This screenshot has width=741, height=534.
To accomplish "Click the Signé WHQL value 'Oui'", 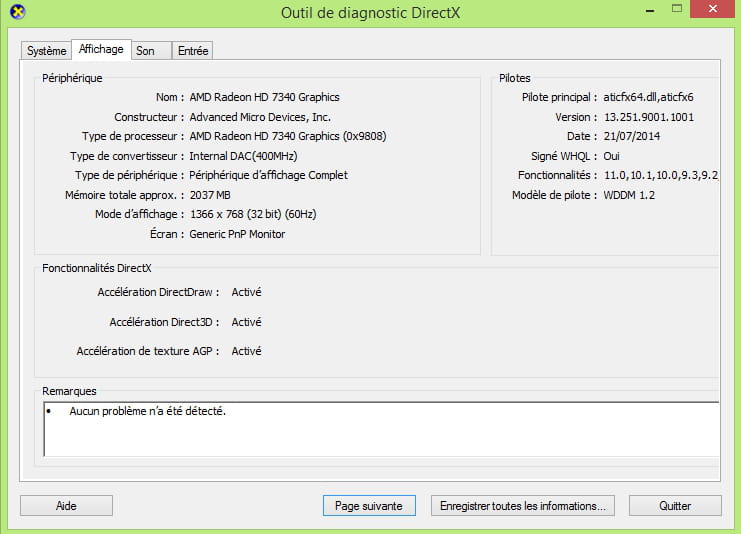I will (612, 156).
